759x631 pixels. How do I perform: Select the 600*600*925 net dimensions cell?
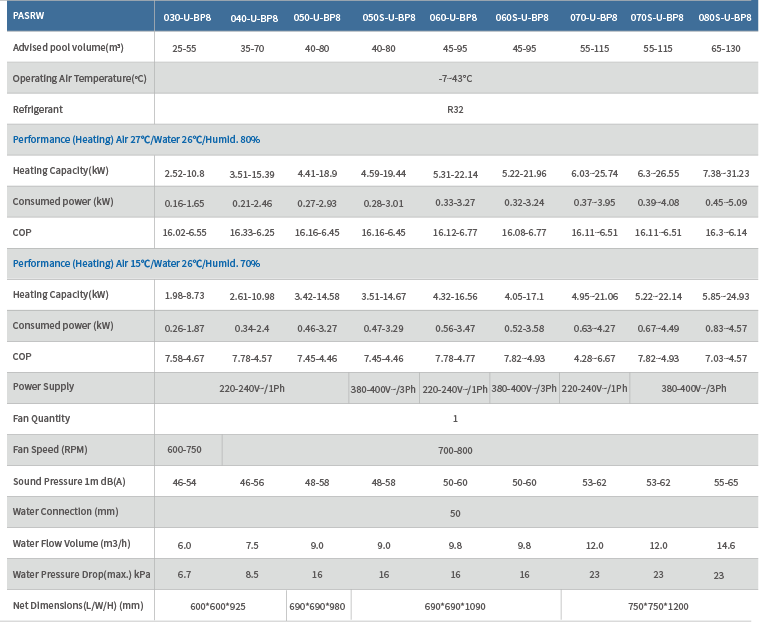(218, 606)
